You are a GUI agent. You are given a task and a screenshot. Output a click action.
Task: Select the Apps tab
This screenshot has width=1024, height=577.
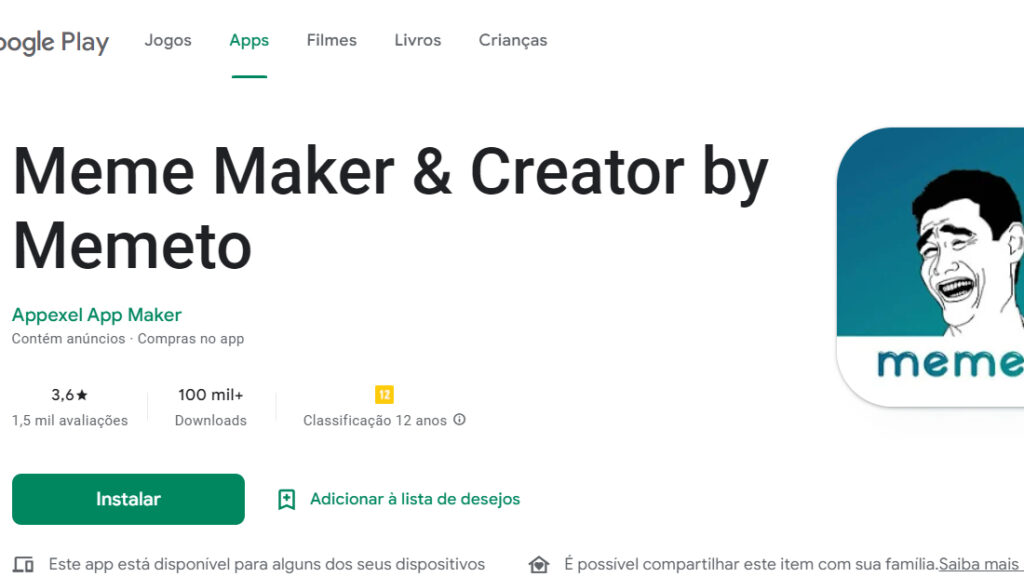point(249,41)
